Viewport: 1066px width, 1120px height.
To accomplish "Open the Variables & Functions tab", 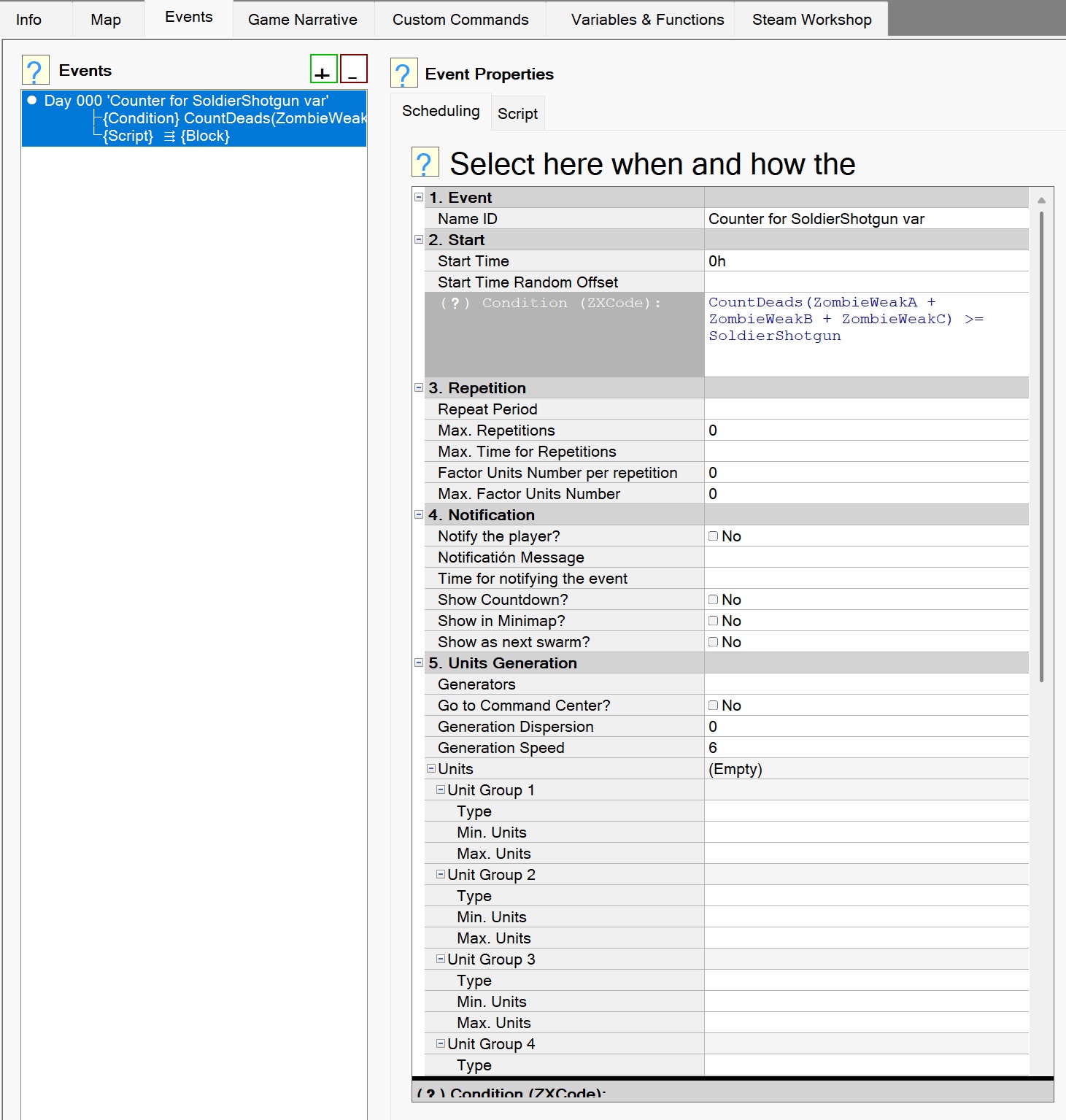I will click(647, 20).
